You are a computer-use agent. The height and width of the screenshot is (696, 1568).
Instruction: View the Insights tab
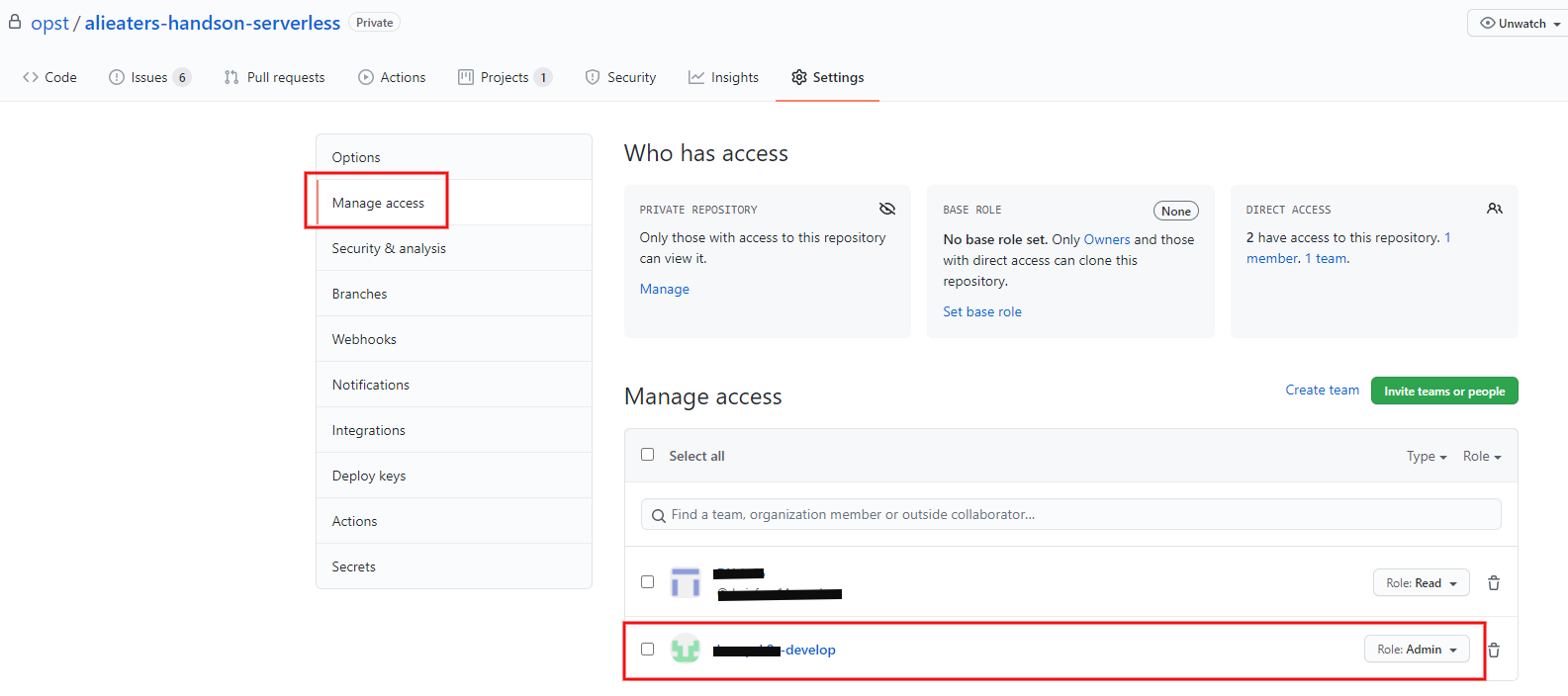tap(723, 77)
